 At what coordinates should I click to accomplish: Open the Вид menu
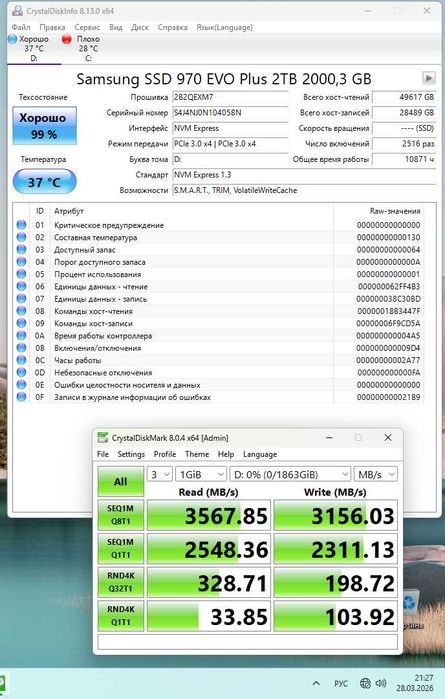116,27
